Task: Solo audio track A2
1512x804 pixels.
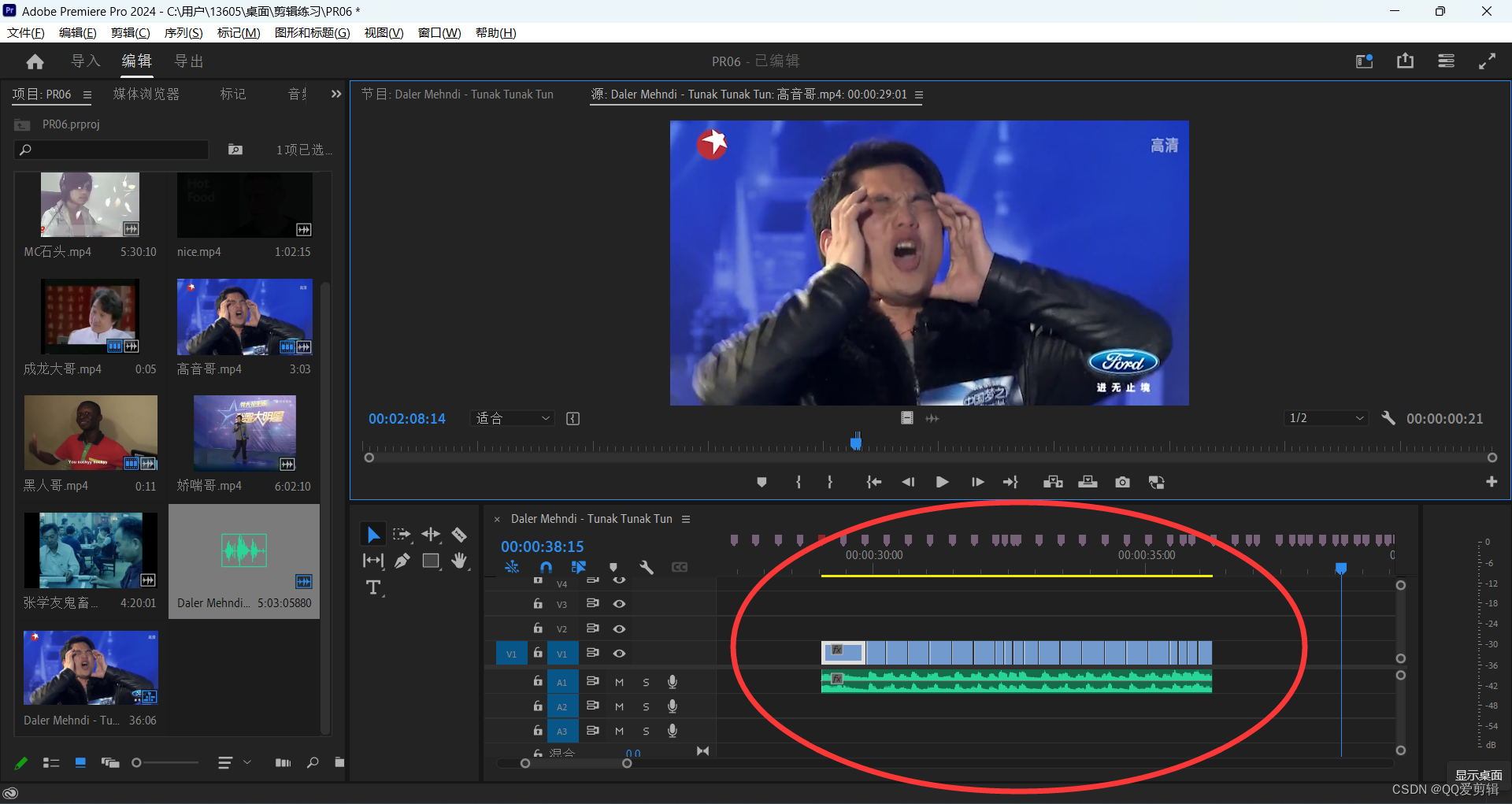Action: 647,707
